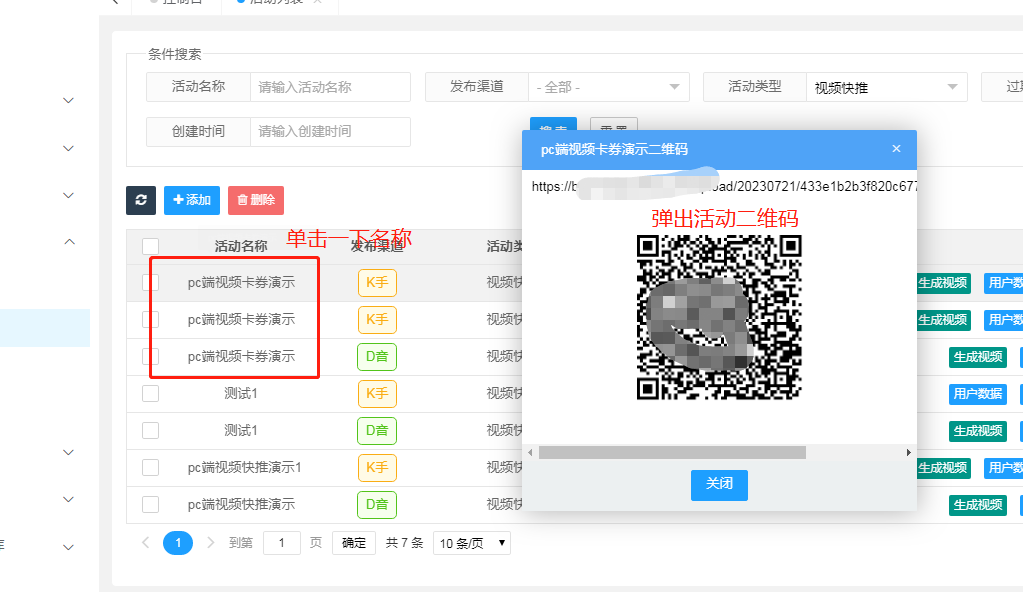Viewport: 1023px width, 592px height.
Task: Check the box for 测试1 K手 row
Action: click(x=151, y=394)
